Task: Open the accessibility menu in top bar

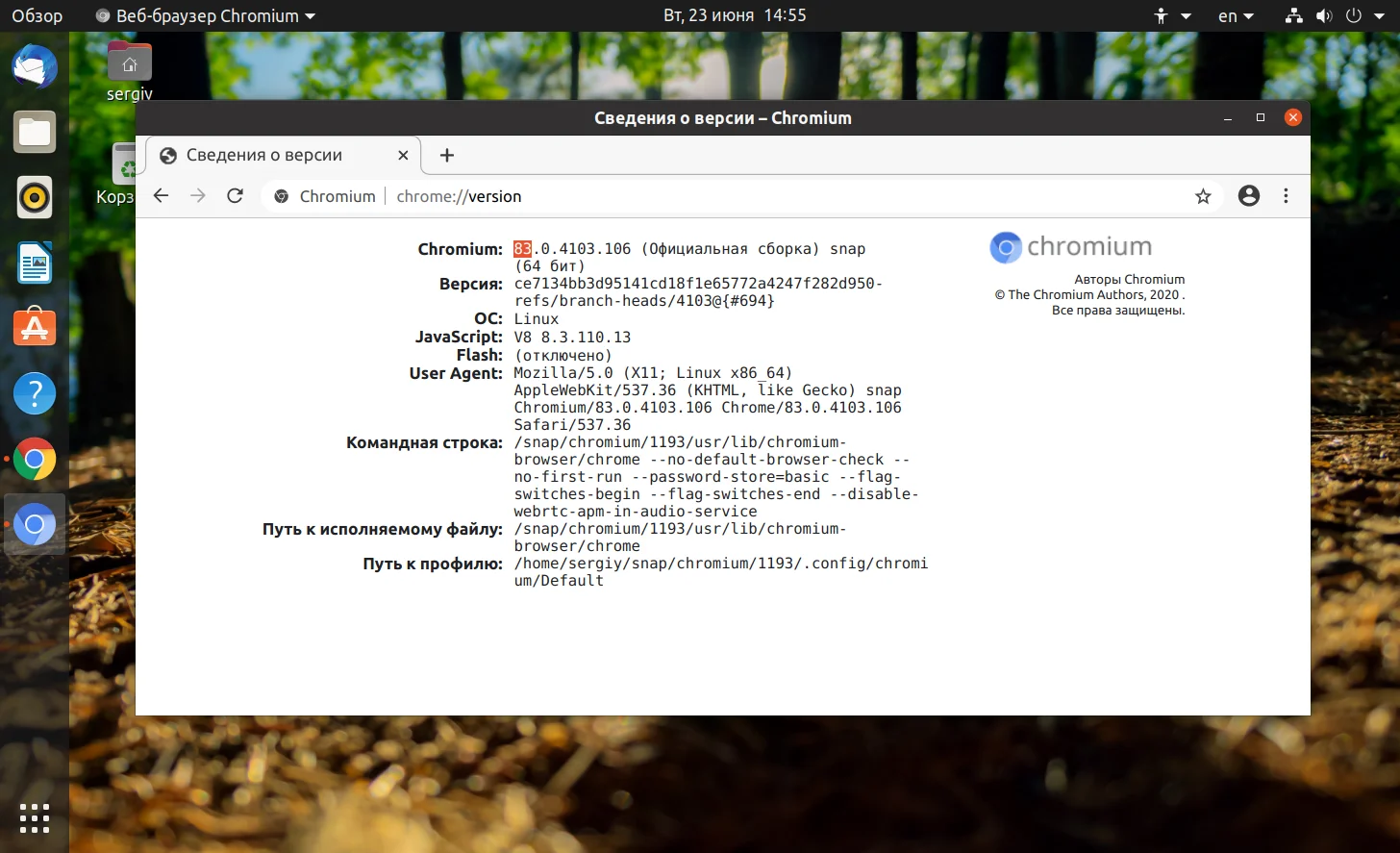Action: click(1172, 15)
